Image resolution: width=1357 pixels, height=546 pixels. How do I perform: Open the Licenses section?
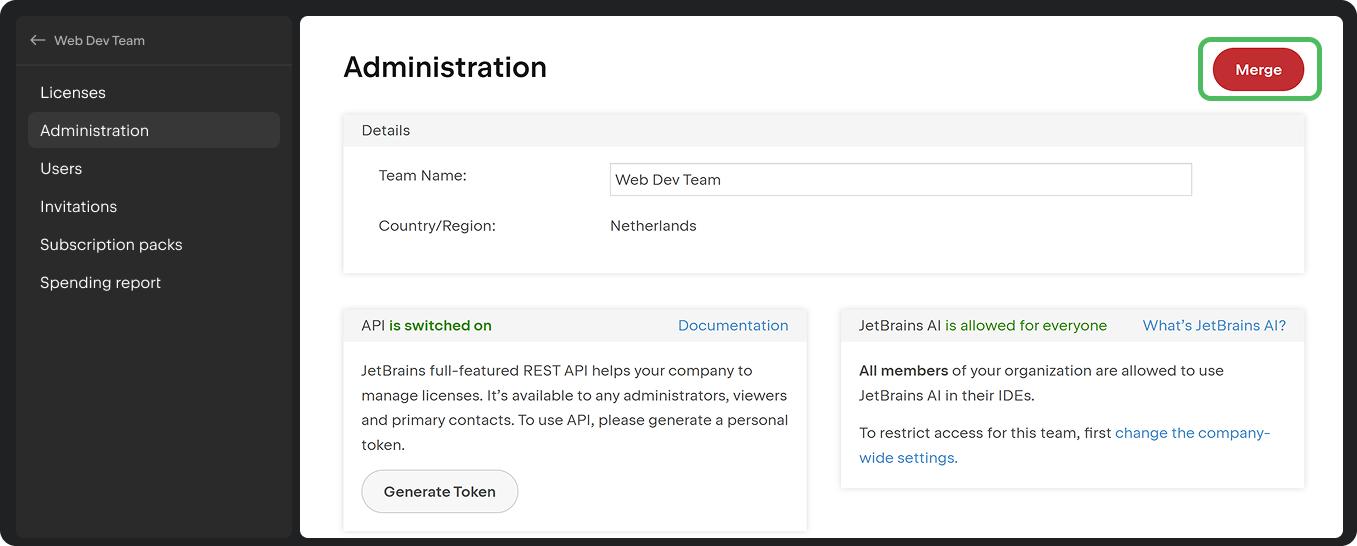[73, 93]
